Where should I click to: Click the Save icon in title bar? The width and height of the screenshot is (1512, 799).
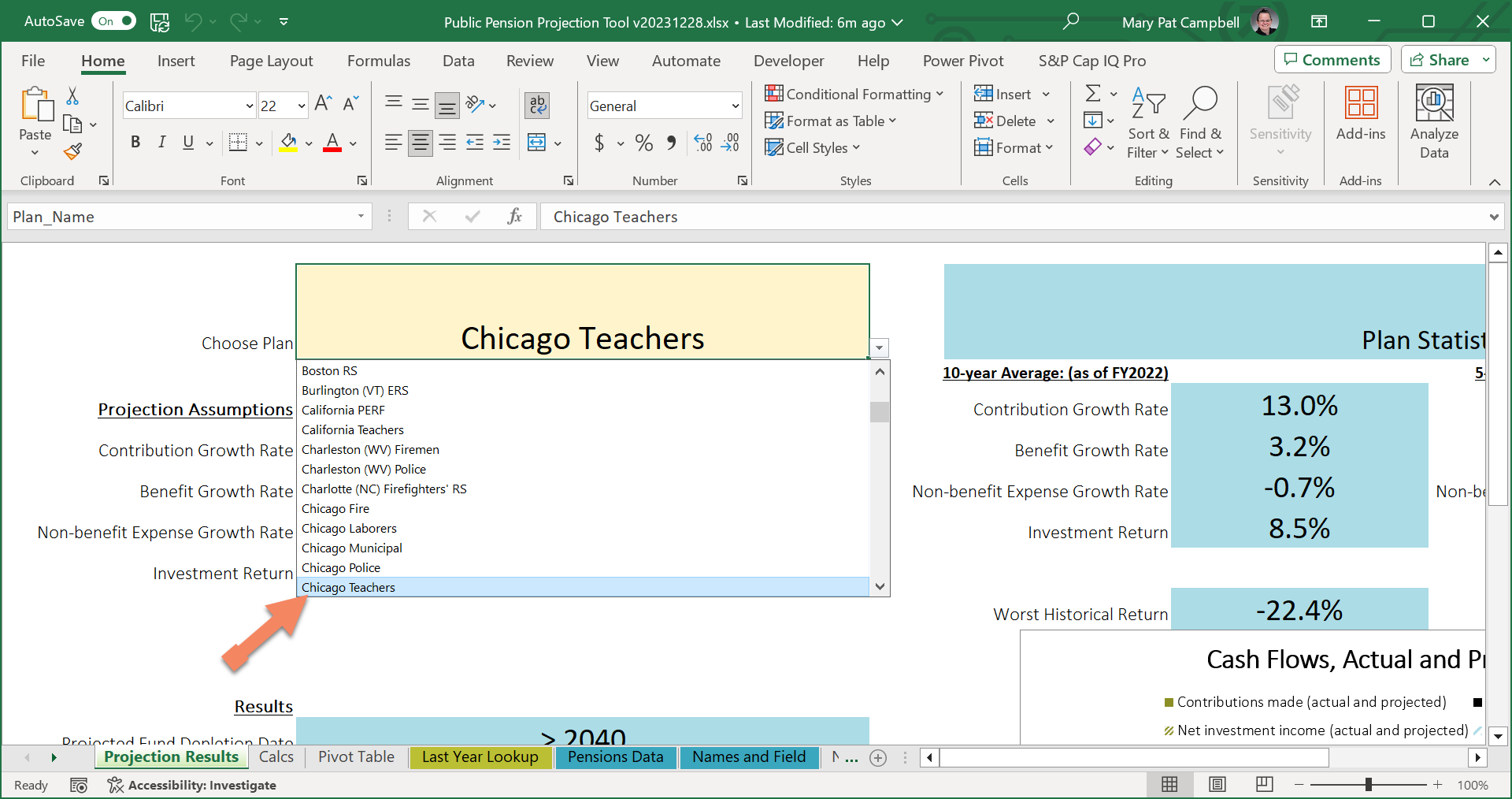[x=160, y=22]
